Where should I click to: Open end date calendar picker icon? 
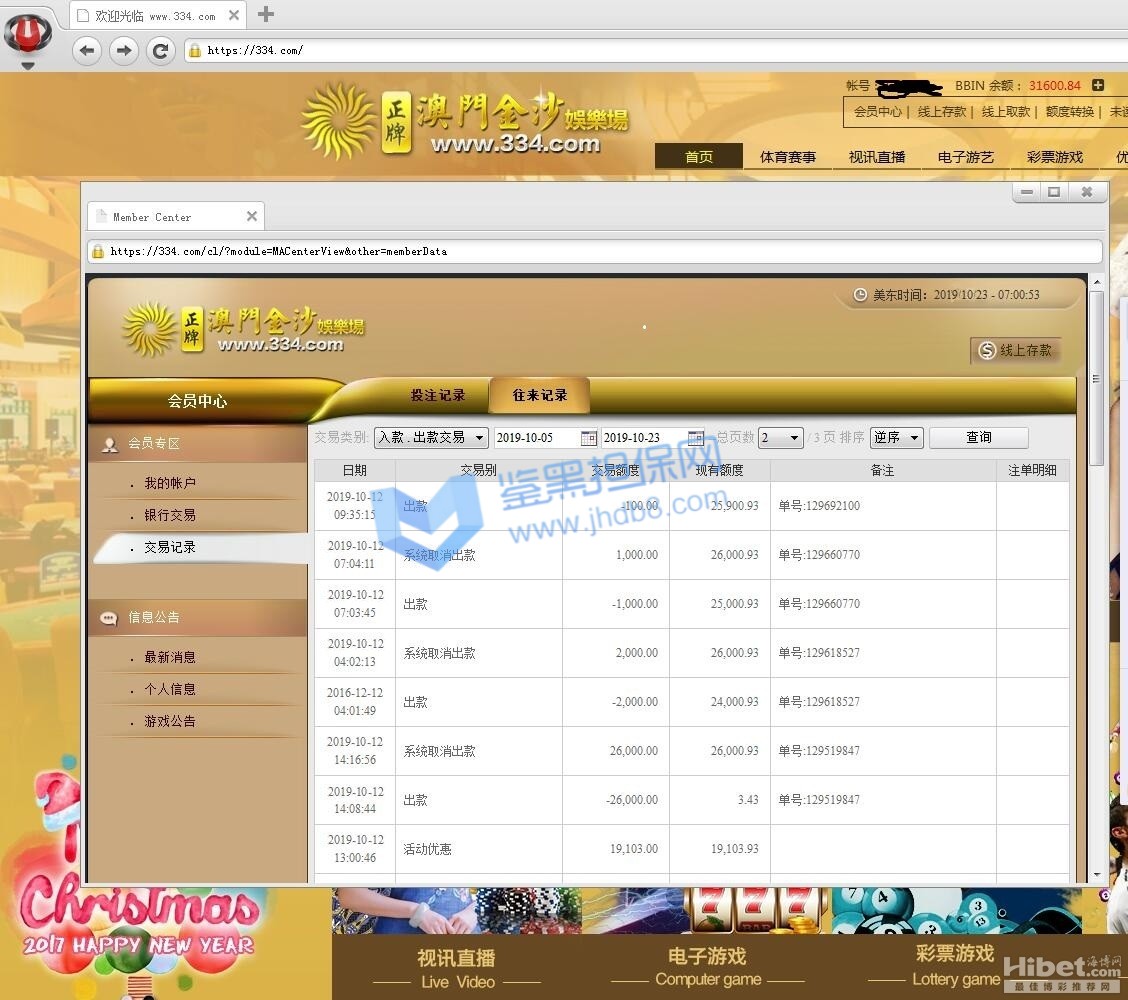(696, 438)
